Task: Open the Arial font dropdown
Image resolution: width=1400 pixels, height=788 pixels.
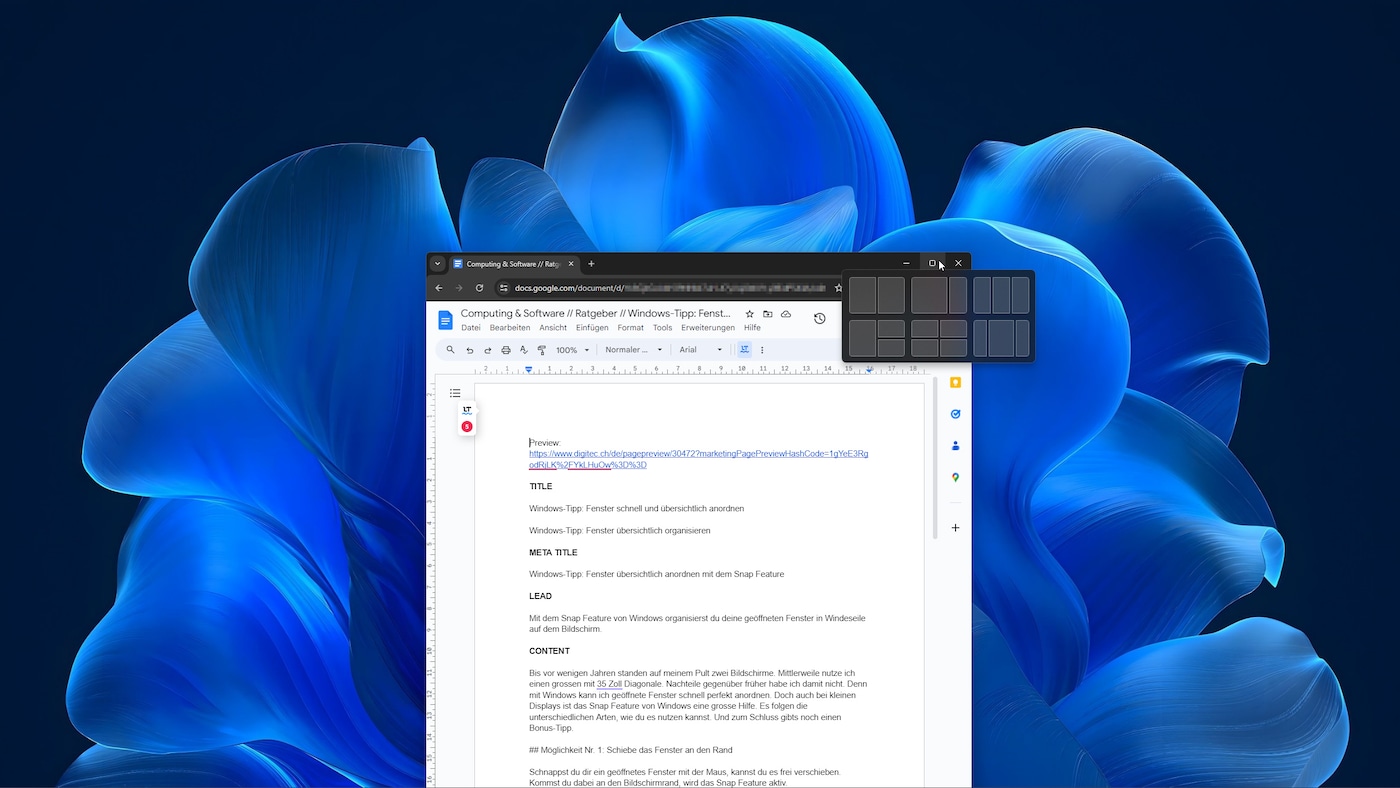Action: (x=701, y=350)
